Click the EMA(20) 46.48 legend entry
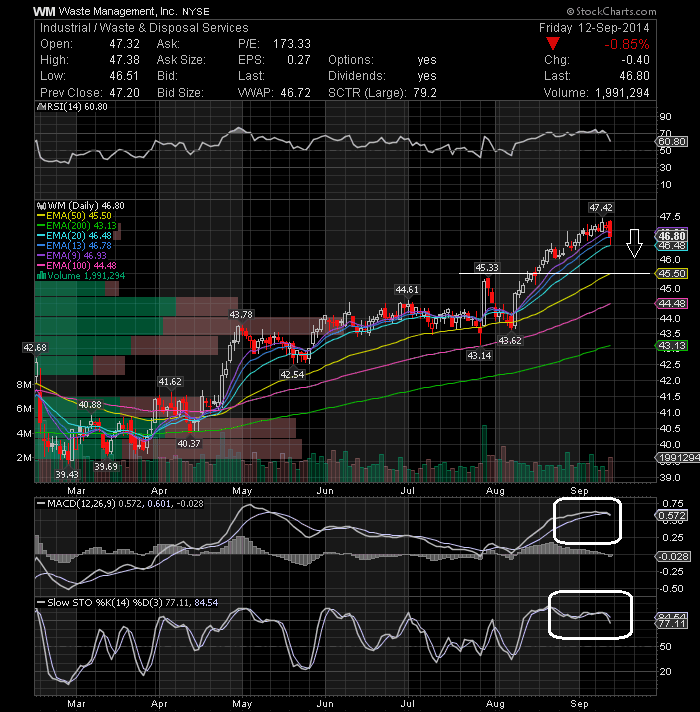 [x=74, y=236]
